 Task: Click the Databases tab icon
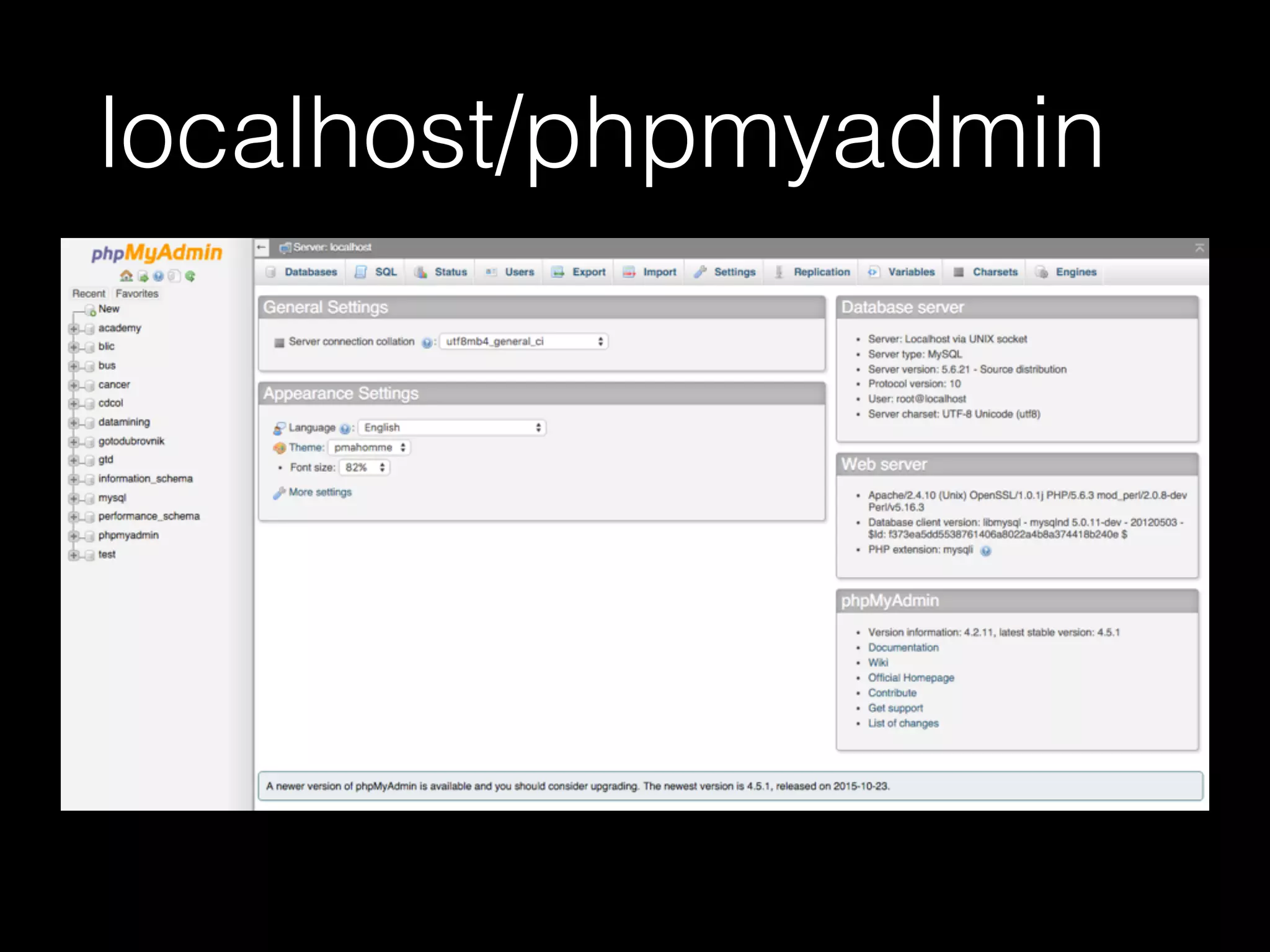[x=271, y=272]
